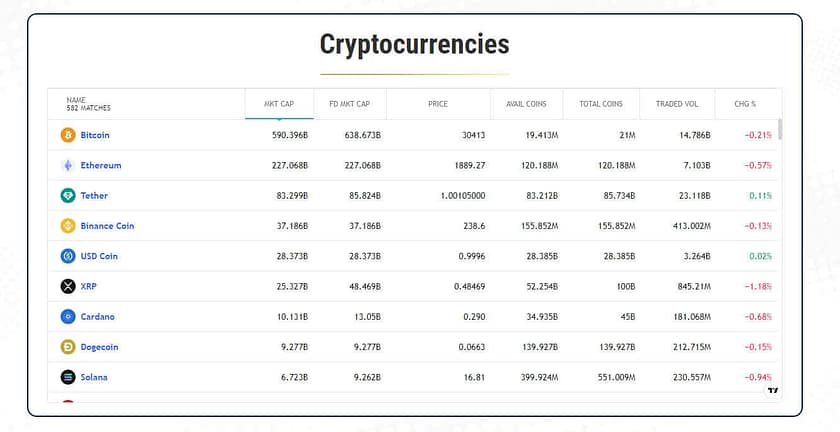Click the Cardano logo icon
840x432 pixels.
[x=68, y=317]
